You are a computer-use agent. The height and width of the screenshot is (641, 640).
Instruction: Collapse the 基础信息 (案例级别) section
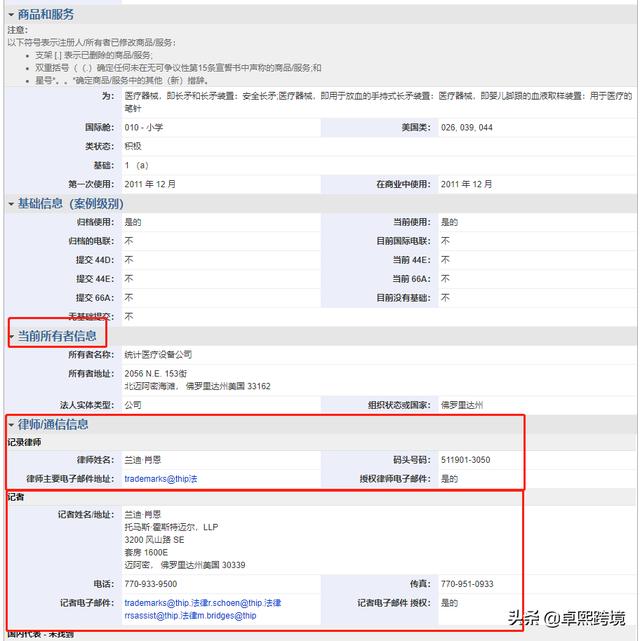coord(11,204)
